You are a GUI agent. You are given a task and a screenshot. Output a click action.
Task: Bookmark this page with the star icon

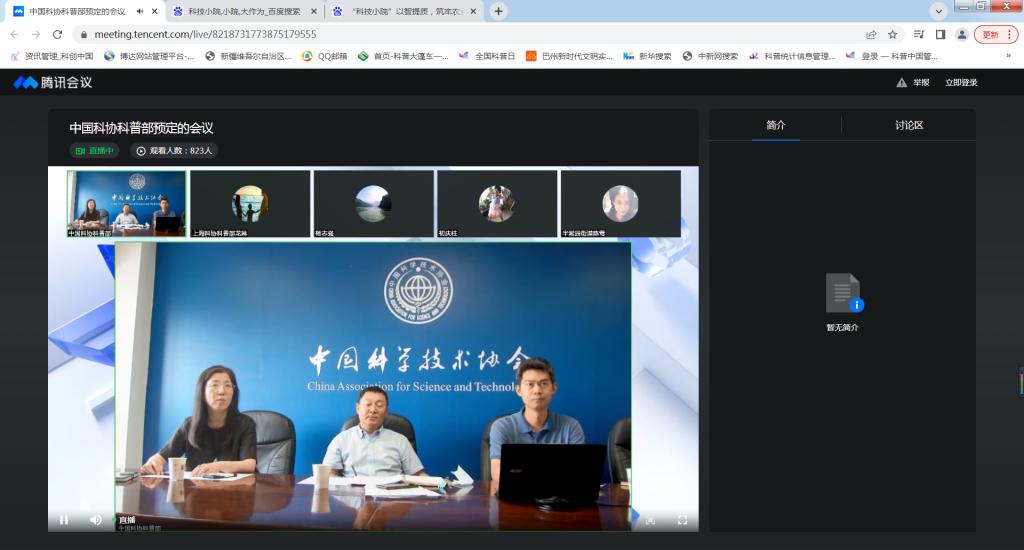pyautogui.click(x=892, y=34)
